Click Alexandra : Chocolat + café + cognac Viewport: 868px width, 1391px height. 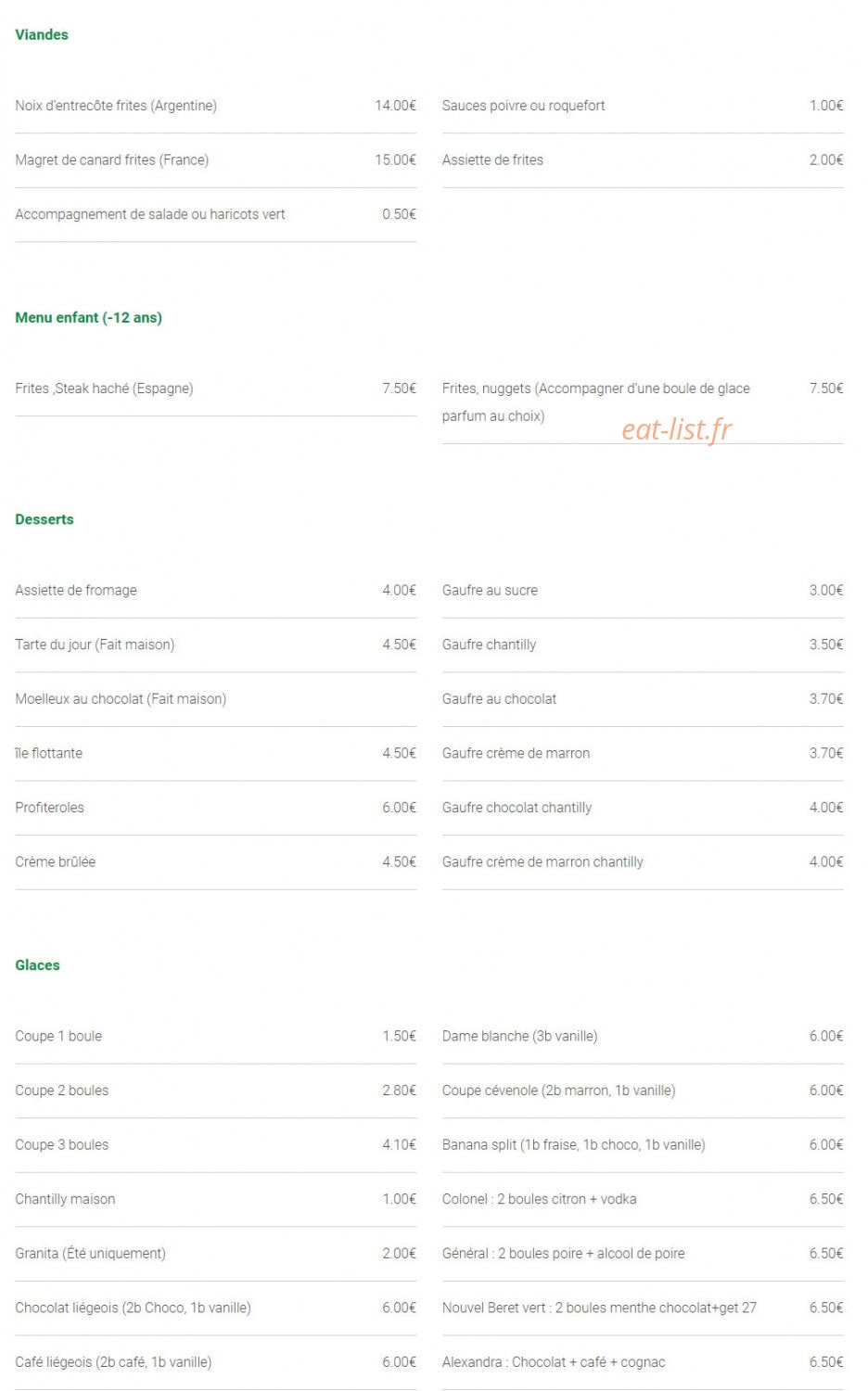coord(554,1362)
